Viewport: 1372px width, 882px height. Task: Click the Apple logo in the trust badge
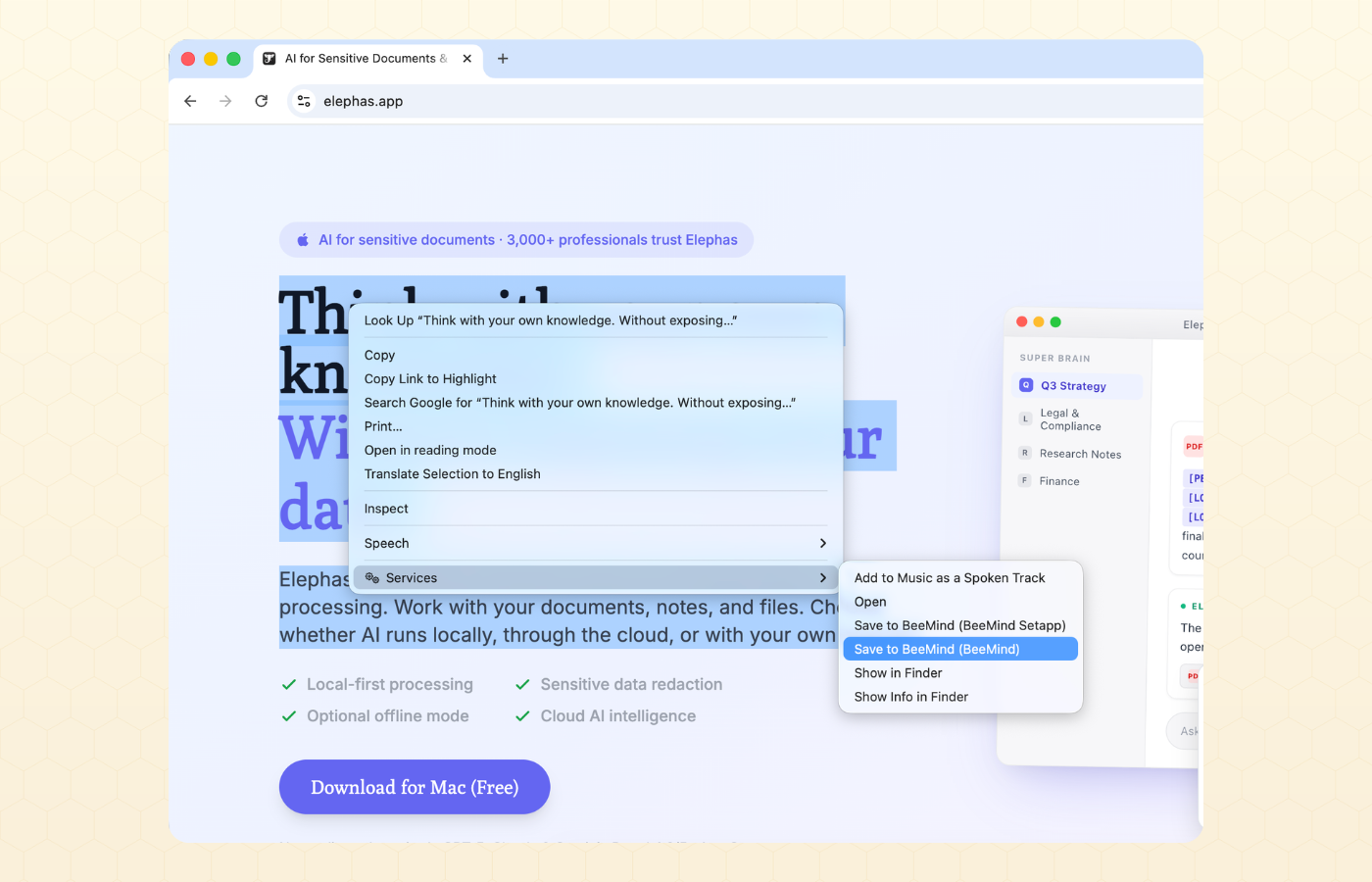pos(303,240)
